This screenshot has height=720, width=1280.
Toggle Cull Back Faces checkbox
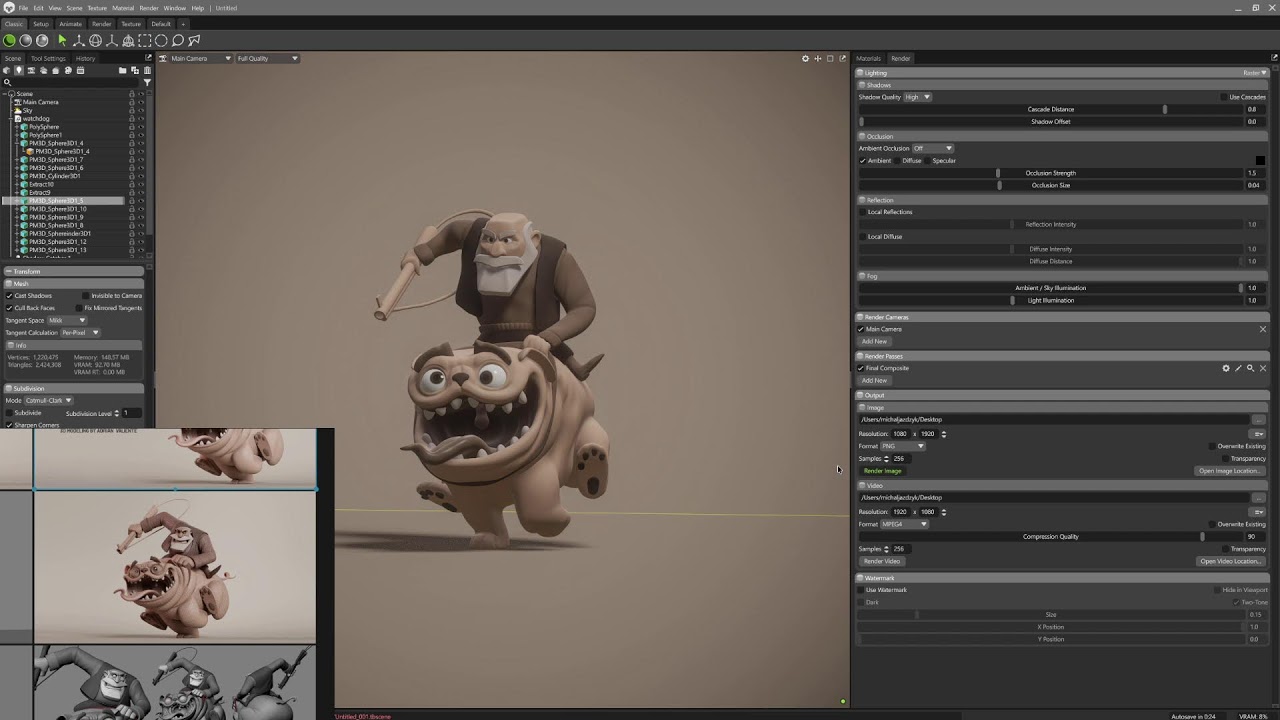(10, 308)
